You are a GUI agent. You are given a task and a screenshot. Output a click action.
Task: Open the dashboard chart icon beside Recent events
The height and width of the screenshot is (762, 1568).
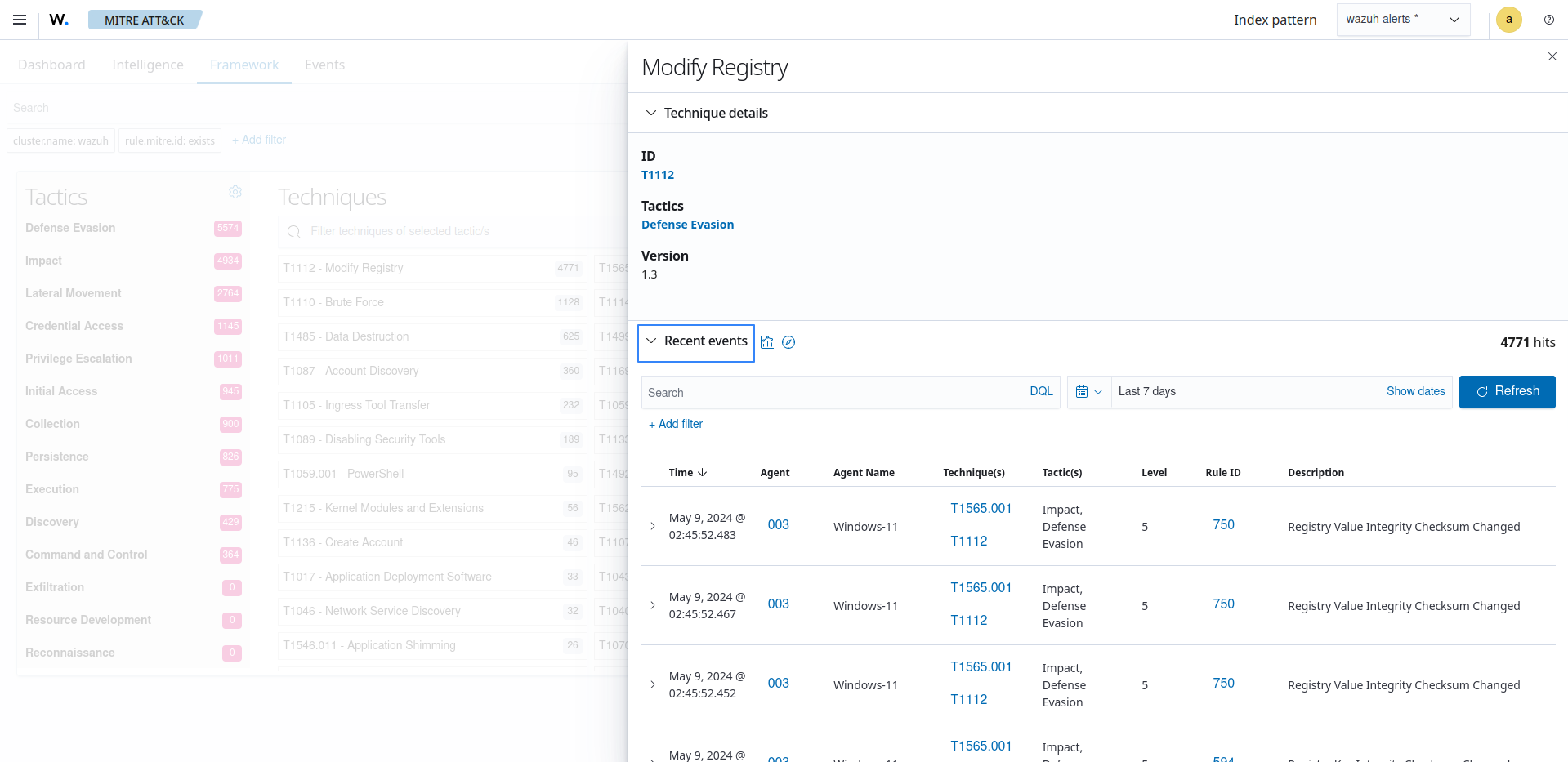click(766, 342)
